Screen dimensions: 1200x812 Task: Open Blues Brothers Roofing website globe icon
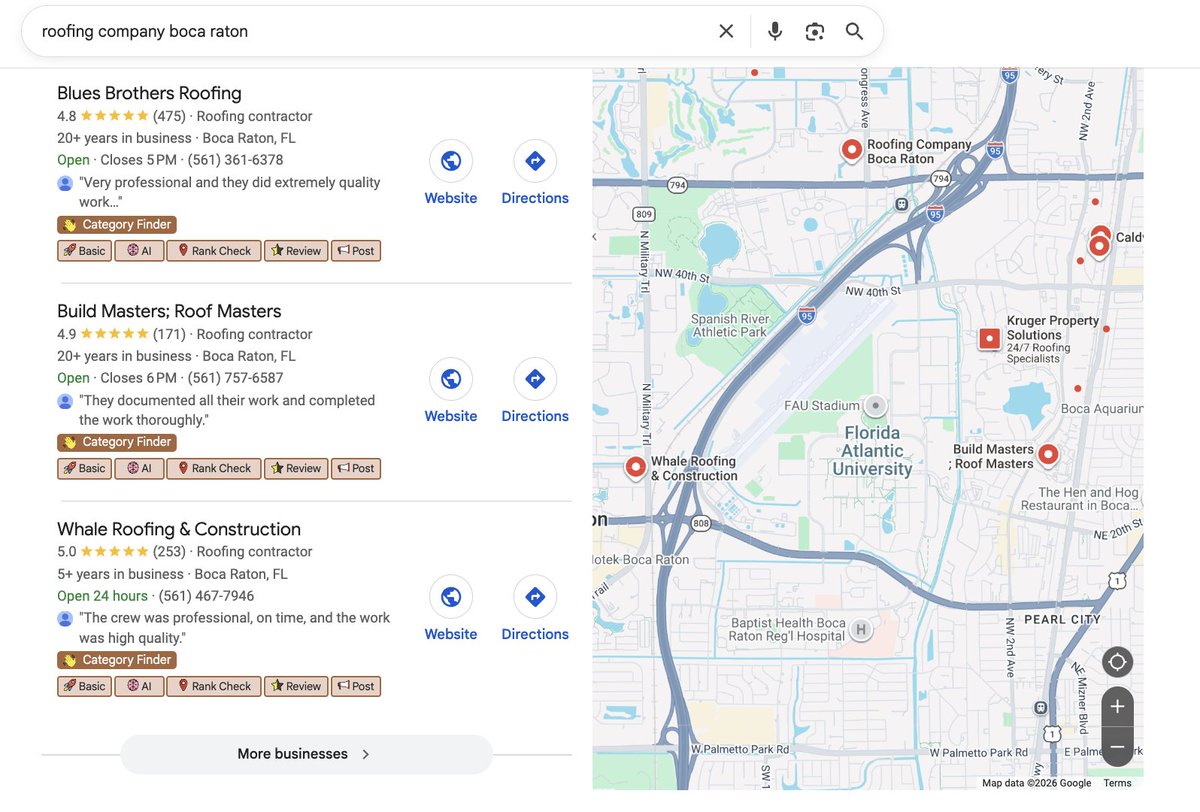click(x=451, y=160)
